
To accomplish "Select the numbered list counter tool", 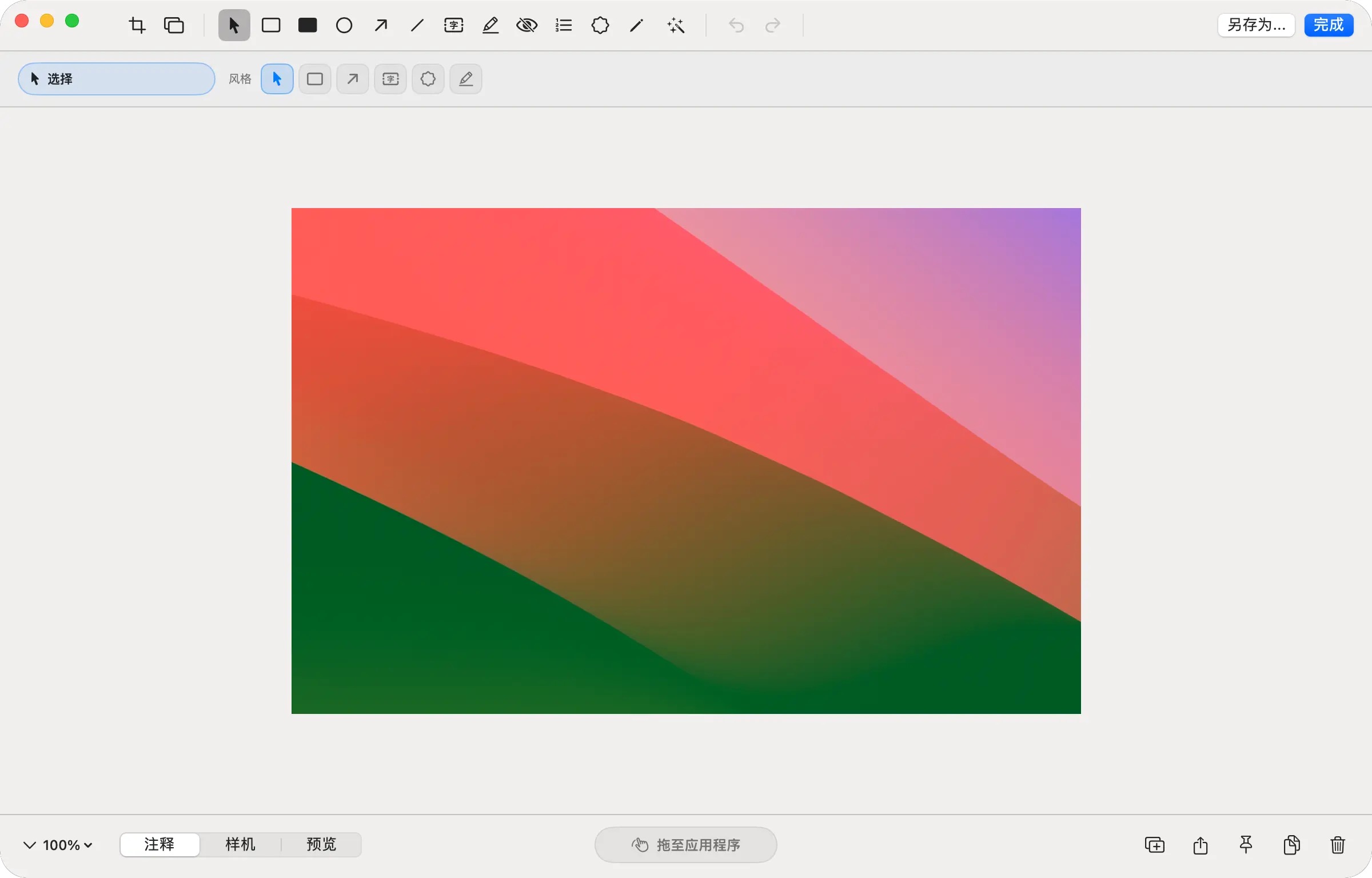I will [x=564, y=25].
